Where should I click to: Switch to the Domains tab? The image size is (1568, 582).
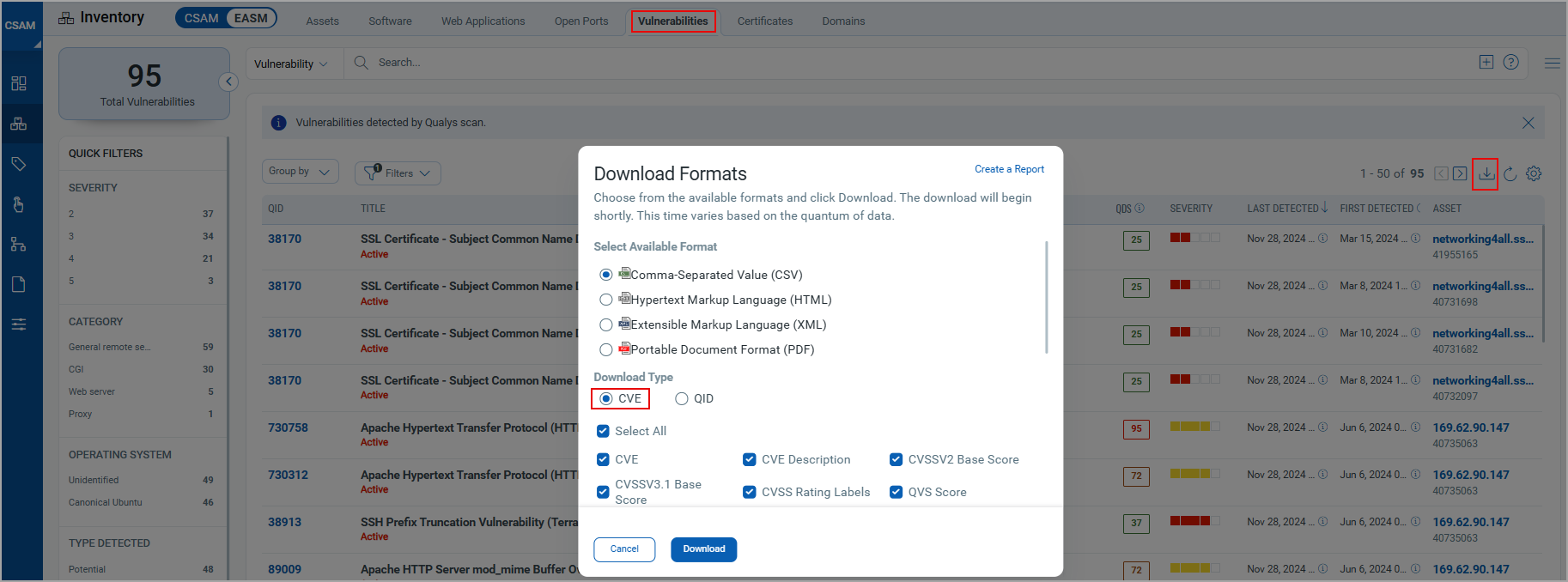[843, 21]
